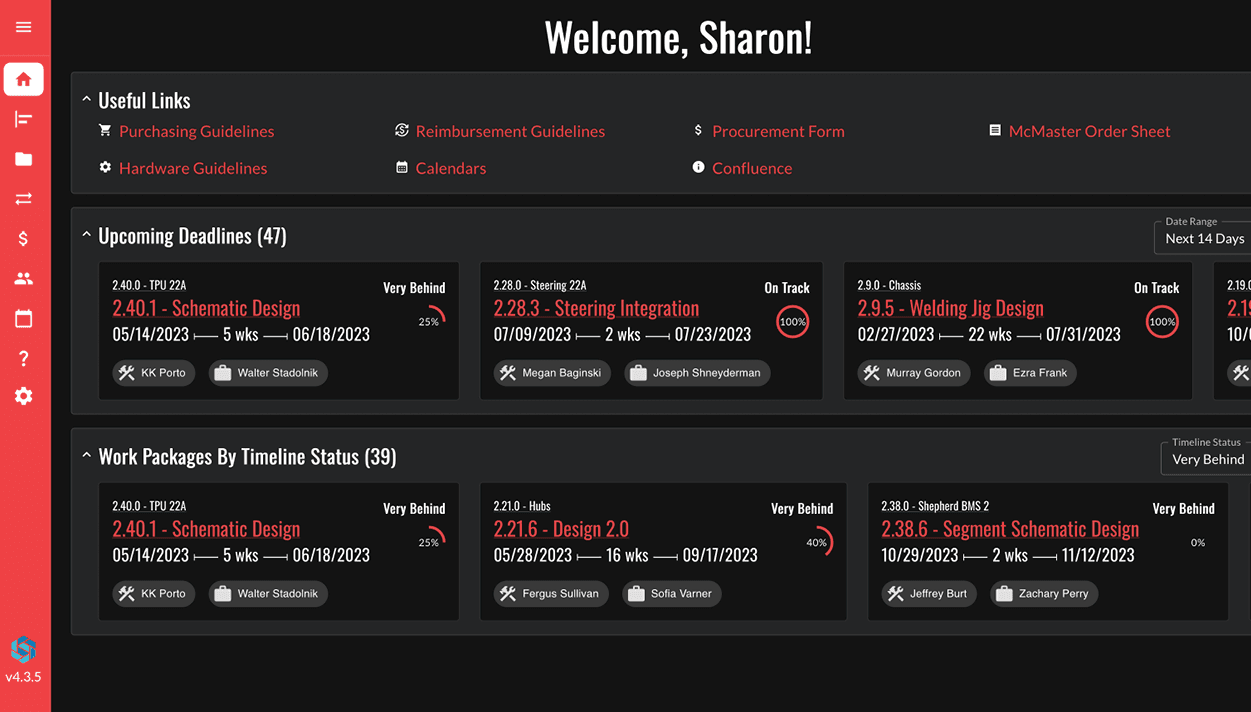Open the Projects folder icon
Image resolution: width=1251 pixels, height=712 pixels.
pos(24,159)
